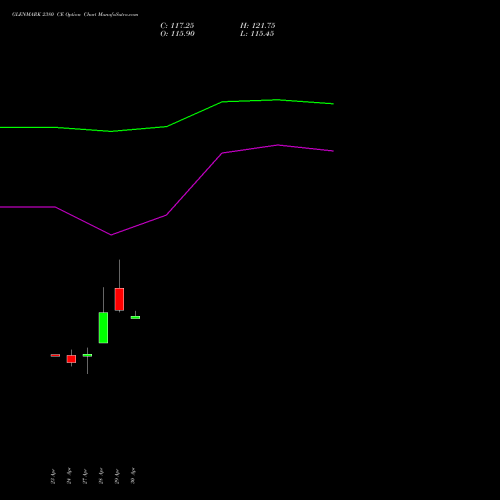
Task: Select the red candle for 24 Apr
Action: pos(71,359)
